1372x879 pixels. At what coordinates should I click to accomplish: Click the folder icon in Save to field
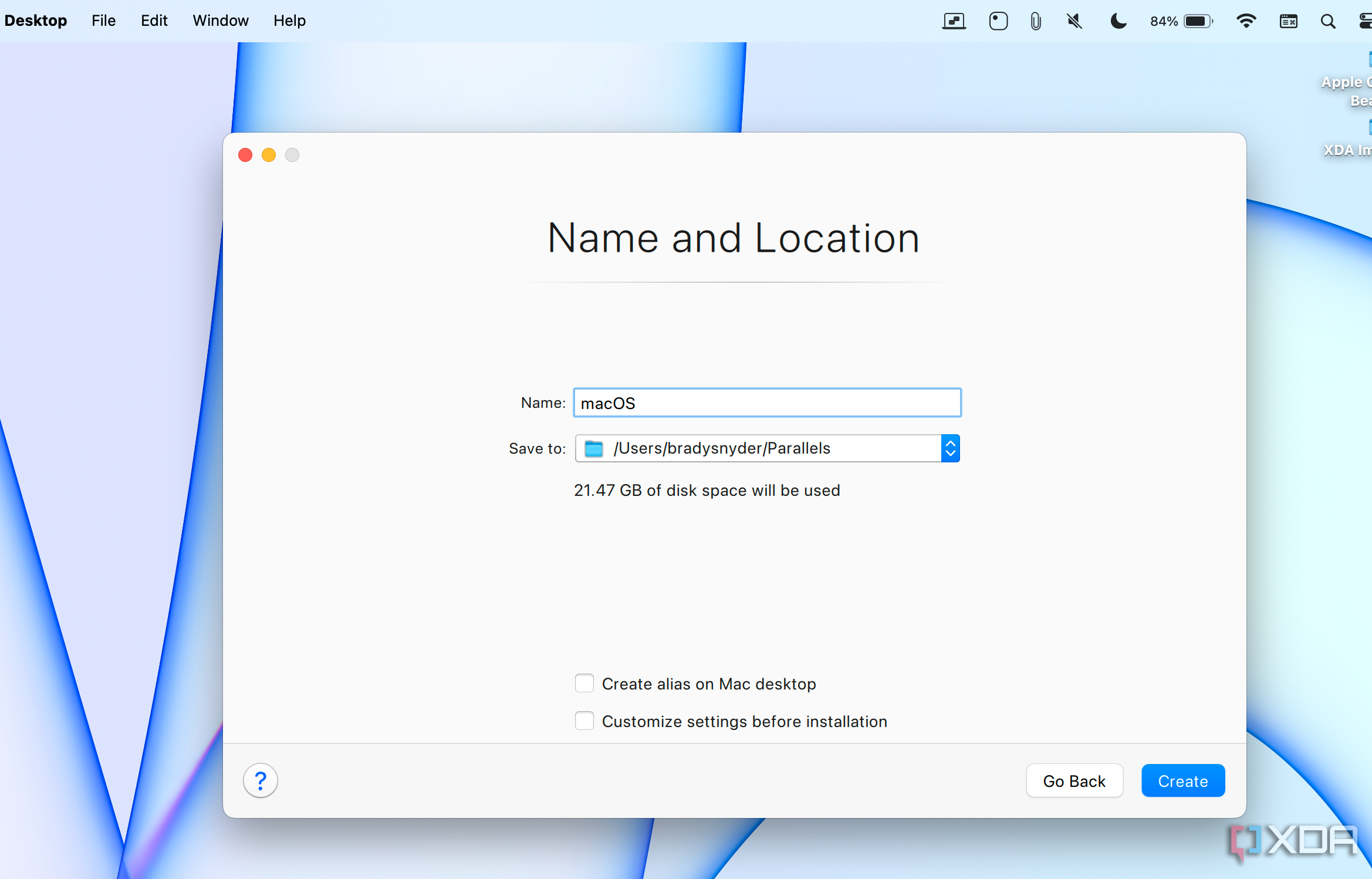coord(594,449)
